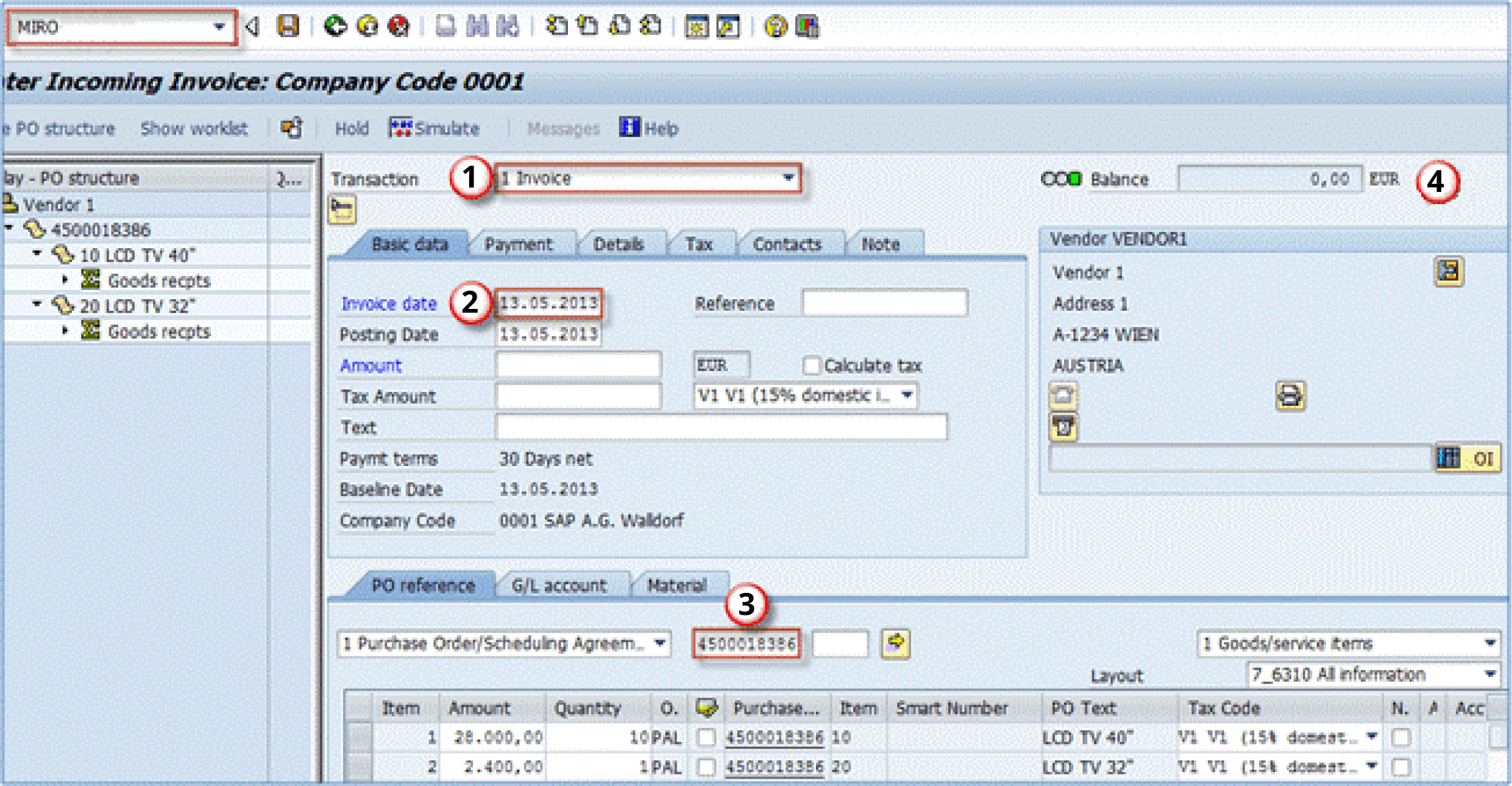Tick the N. column checkbox for LCD TV 32" row
The width and height of the screenshot is (1512, 786).
(x=1401, y=767)
